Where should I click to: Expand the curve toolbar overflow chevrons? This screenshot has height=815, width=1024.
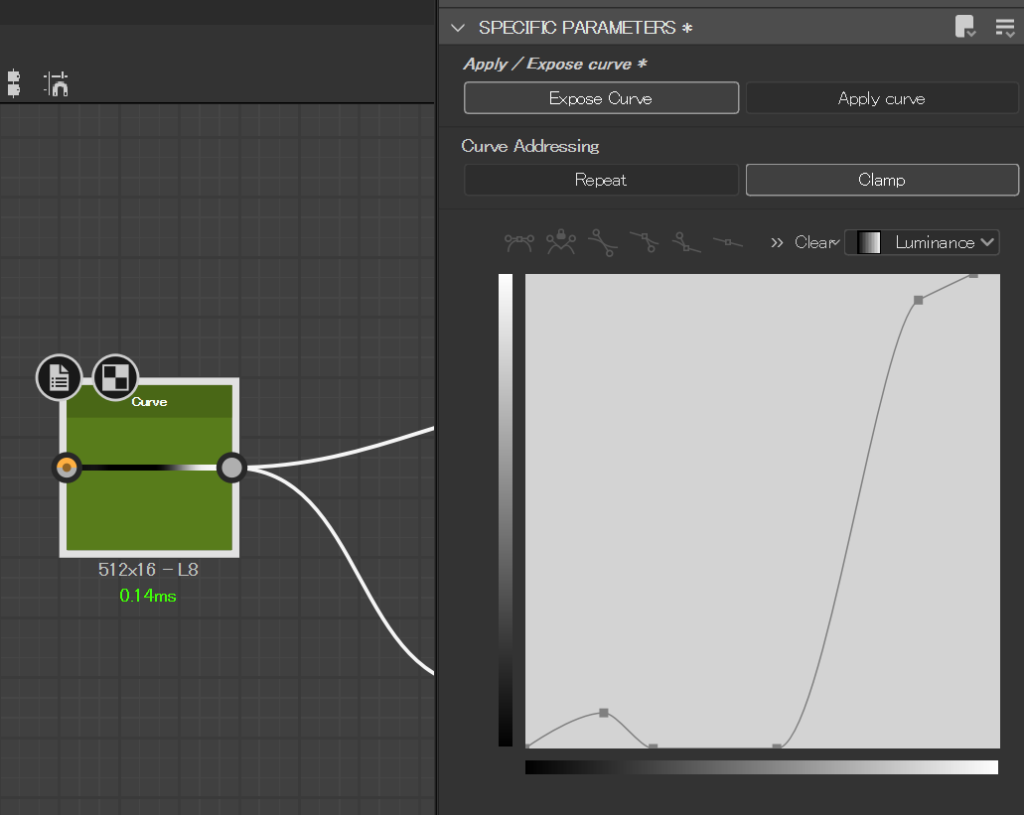pos(777,242)
